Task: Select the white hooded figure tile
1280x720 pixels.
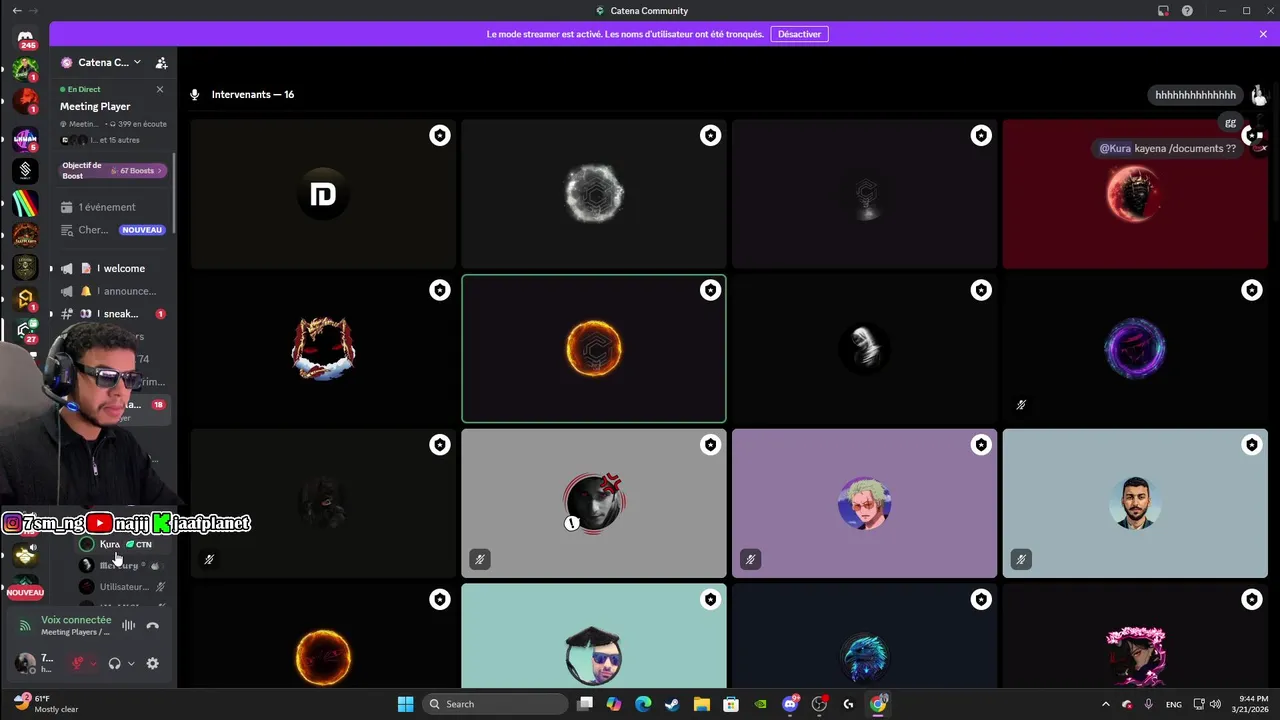Action: 864,349
